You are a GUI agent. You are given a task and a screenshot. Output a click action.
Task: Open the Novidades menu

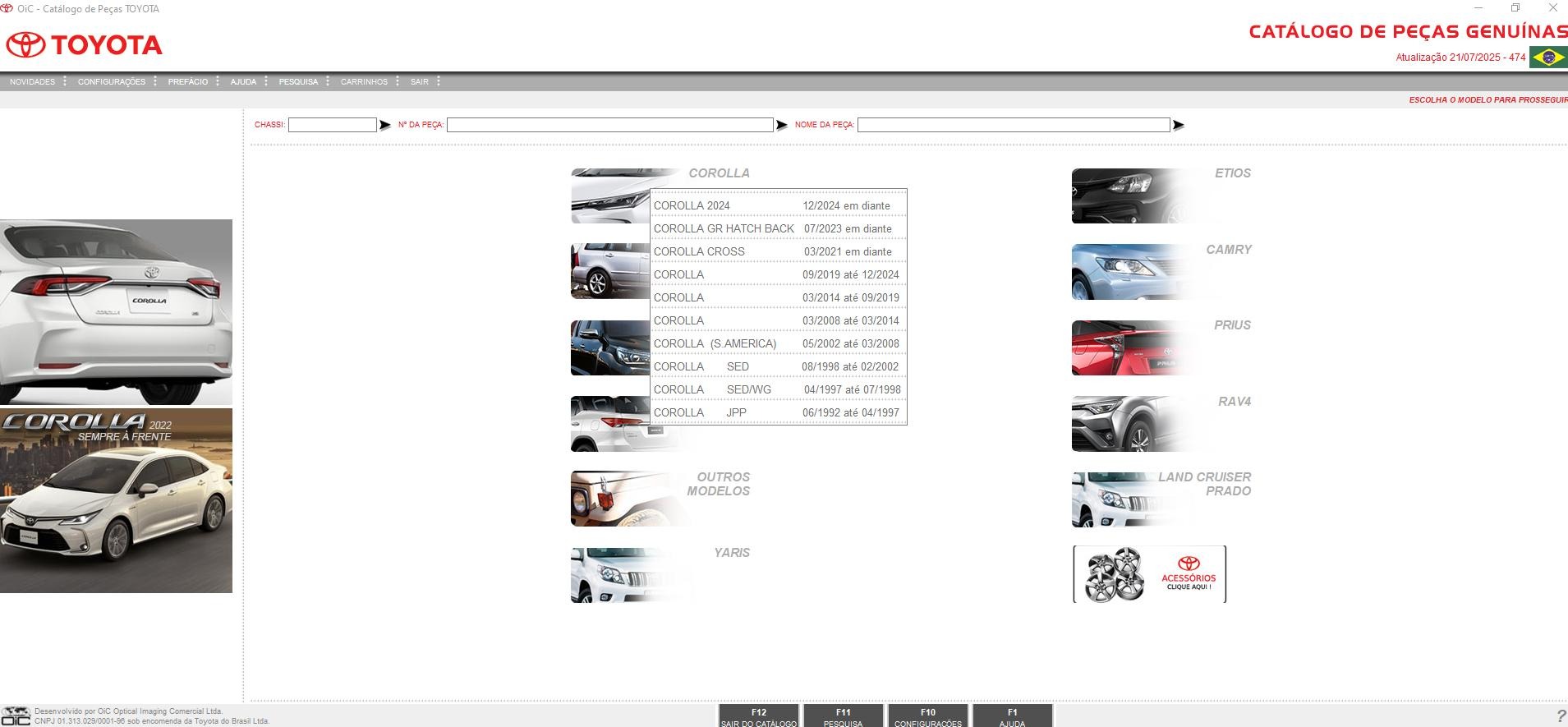tap(32, 81)
